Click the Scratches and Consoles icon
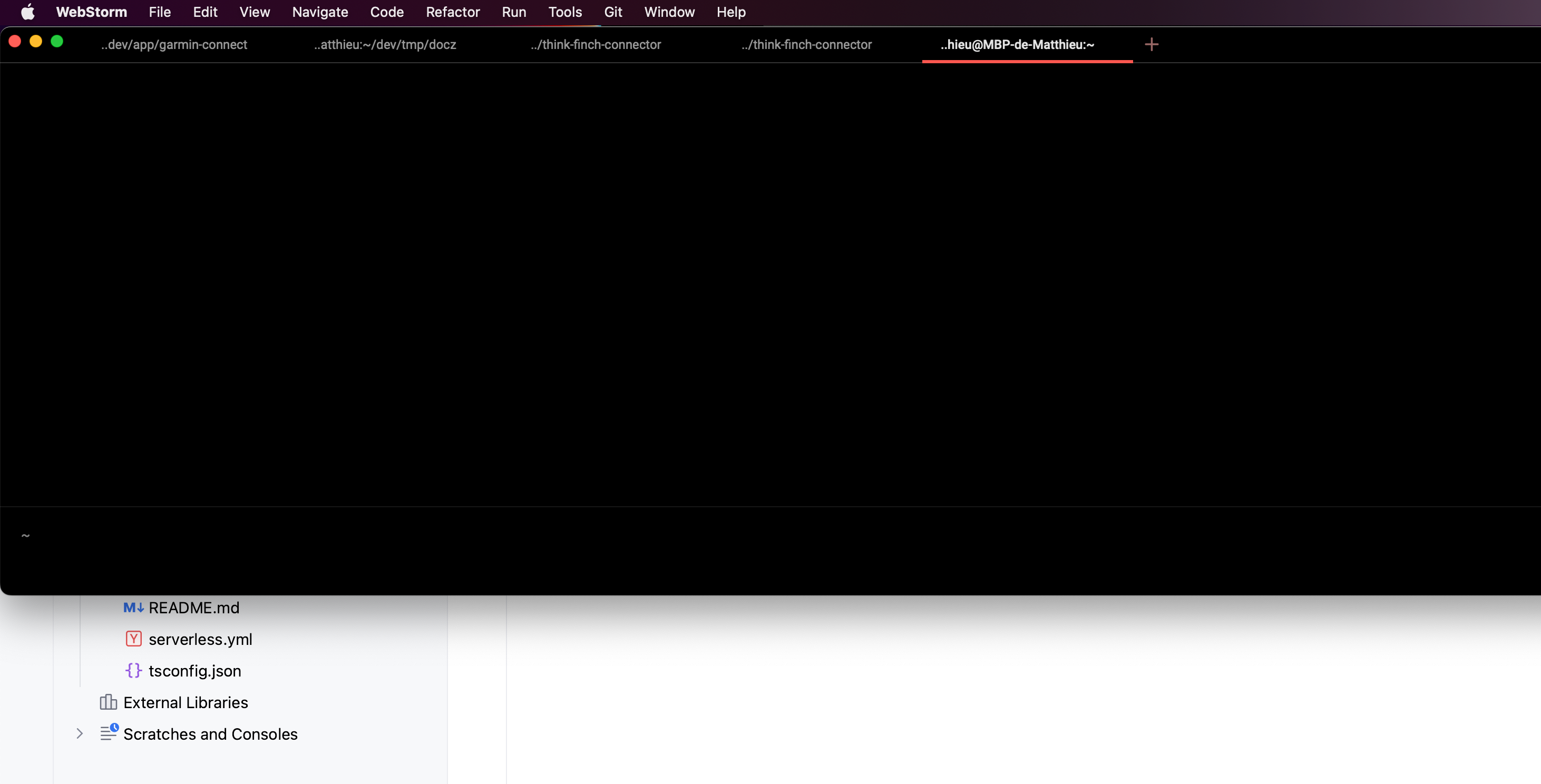 [x=109, y=734]
